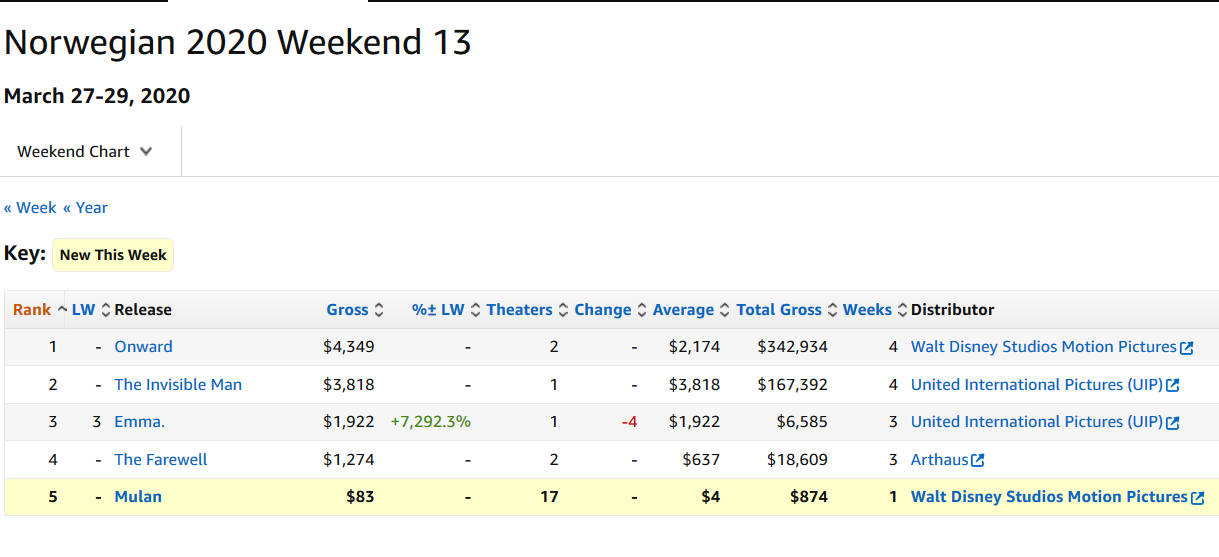
Task: Select The Invisible Man gross $3,818
Action: pyautogui.click(x=349, y=385)
